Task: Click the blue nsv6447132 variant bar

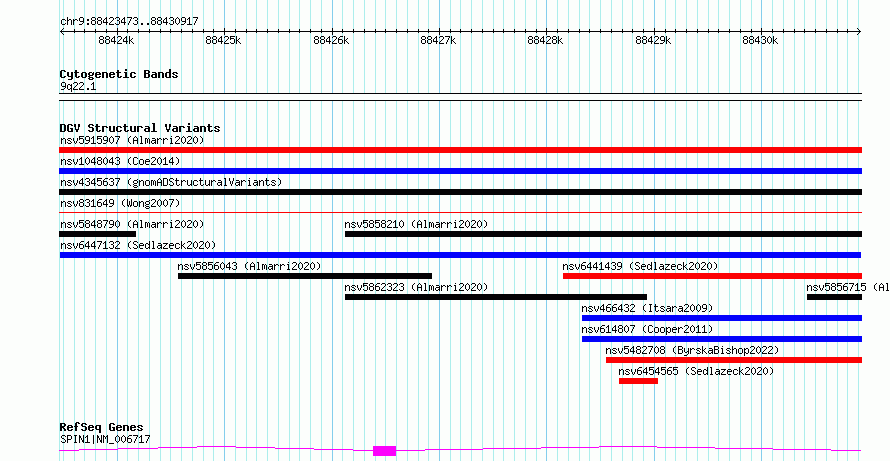Action: (460, 255)
